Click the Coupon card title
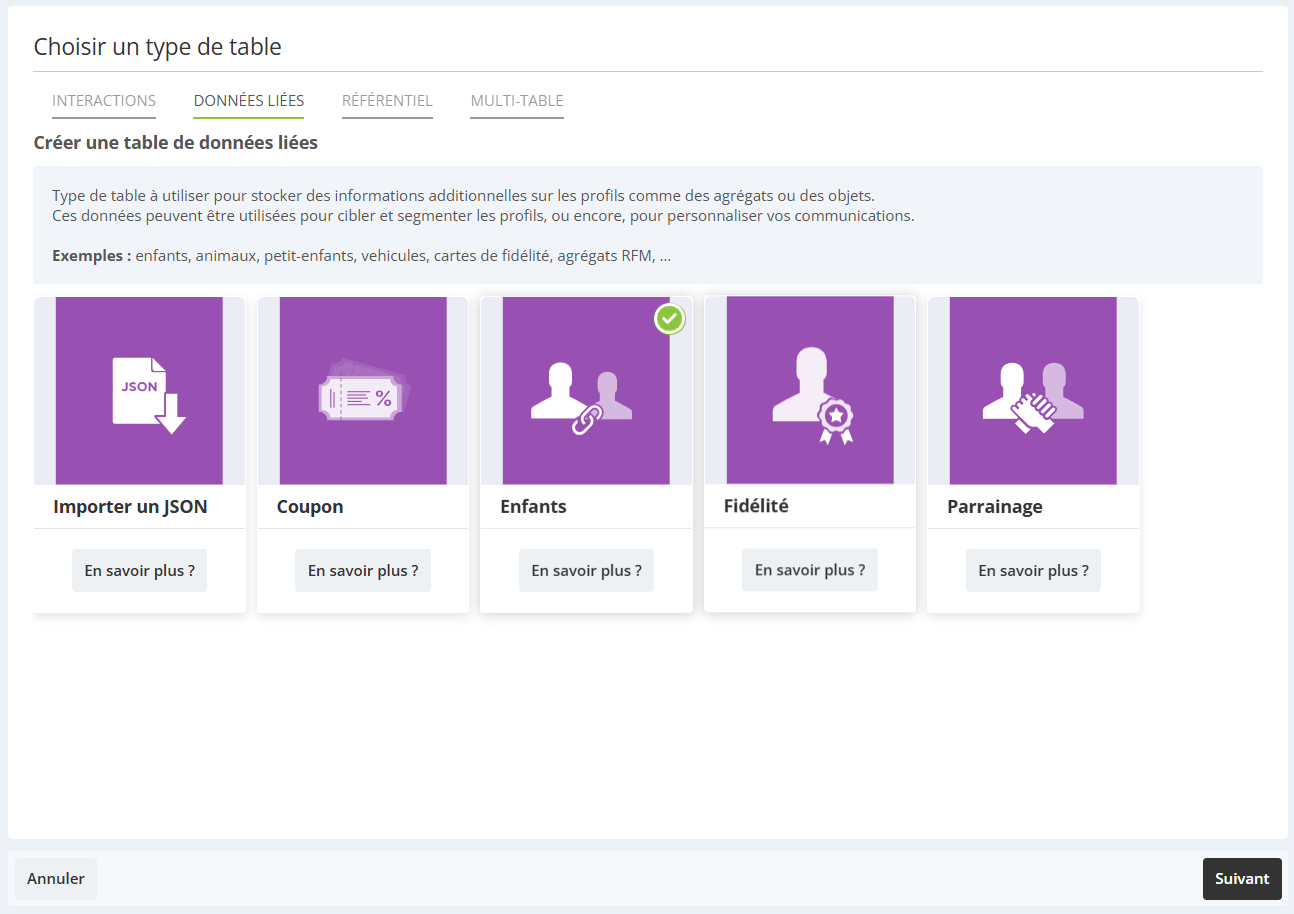1294x914 pixels. point(310,507)
